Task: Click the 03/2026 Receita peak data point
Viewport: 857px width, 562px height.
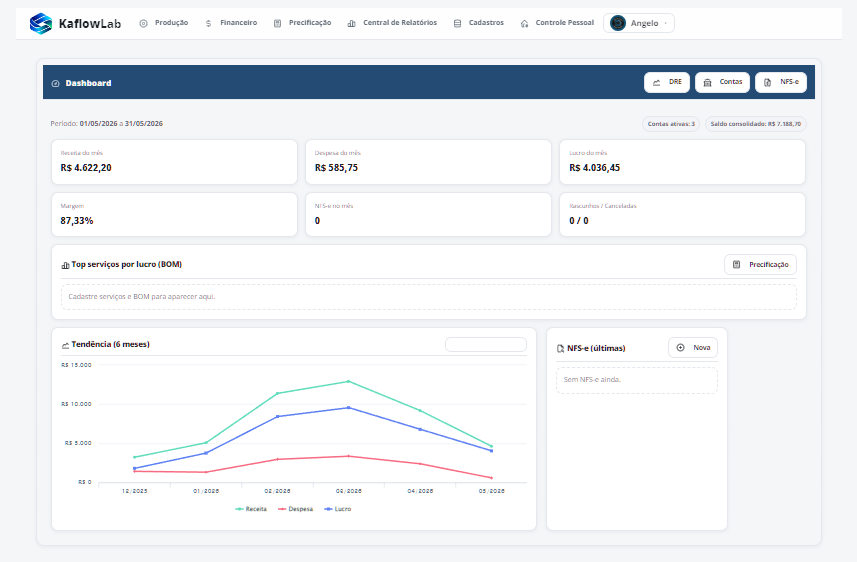Action: 349,382
